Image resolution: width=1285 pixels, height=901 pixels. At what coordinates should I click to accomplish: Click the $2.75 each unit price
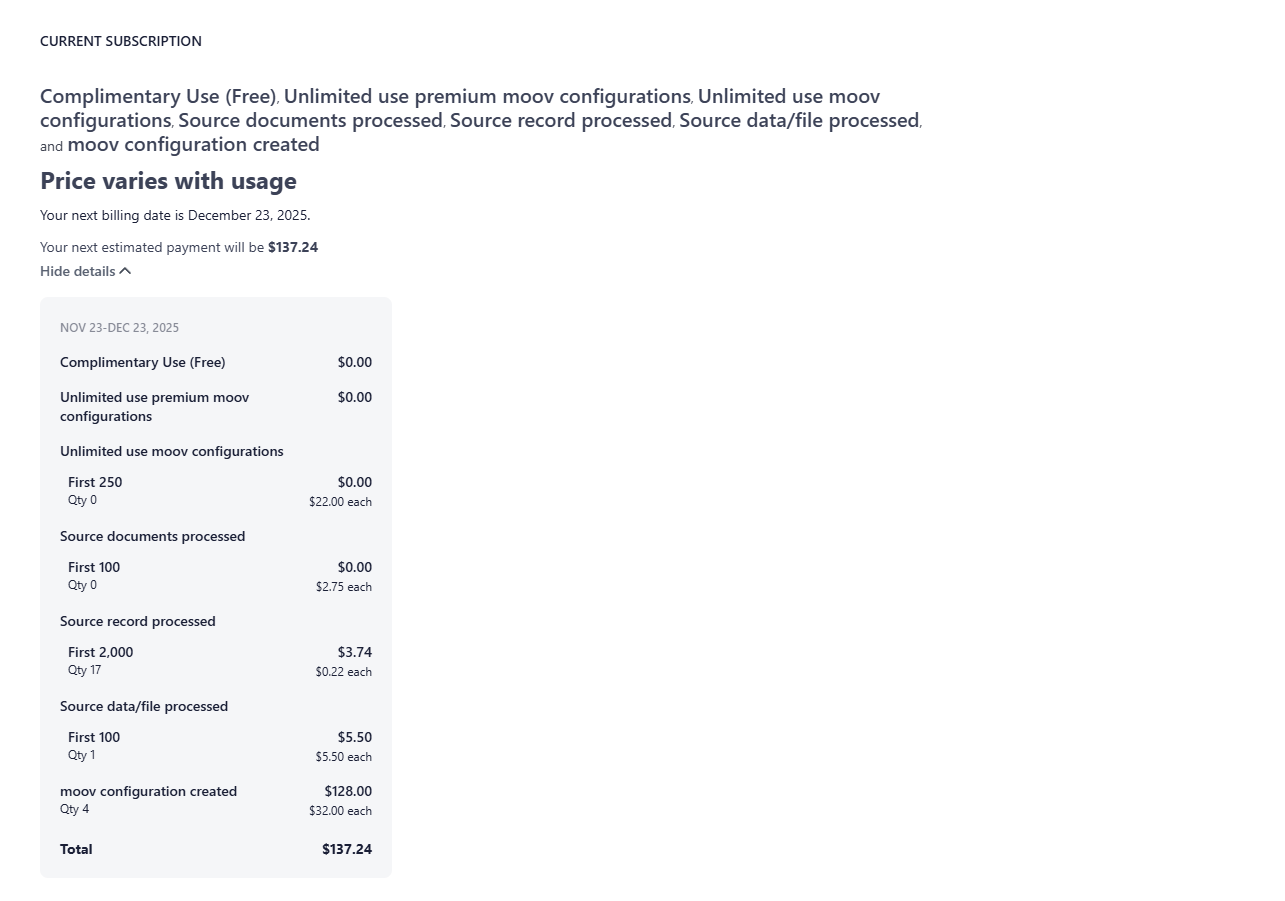(343, 587)
